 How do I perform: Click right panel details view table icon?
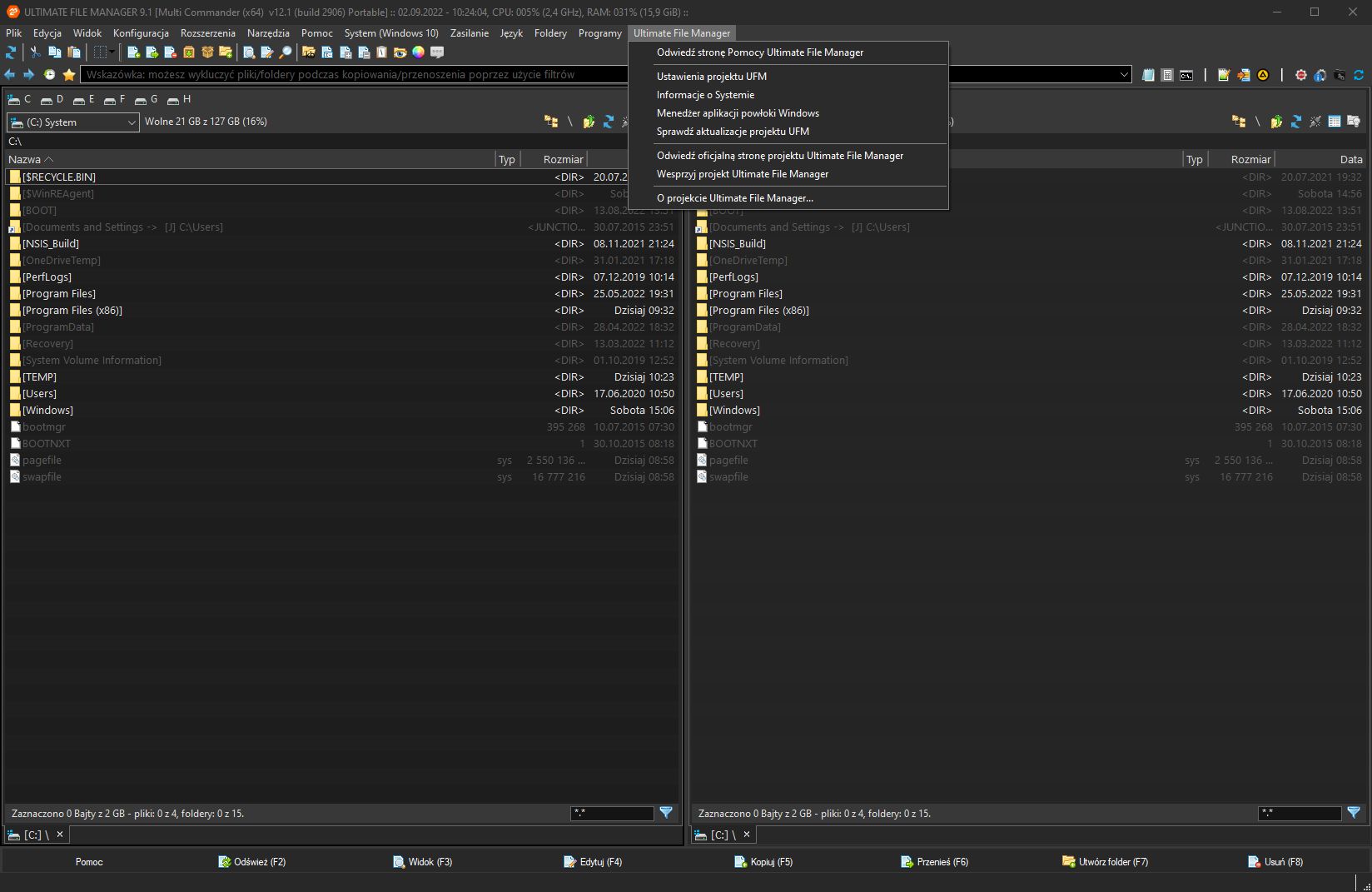click(1335, 122)
